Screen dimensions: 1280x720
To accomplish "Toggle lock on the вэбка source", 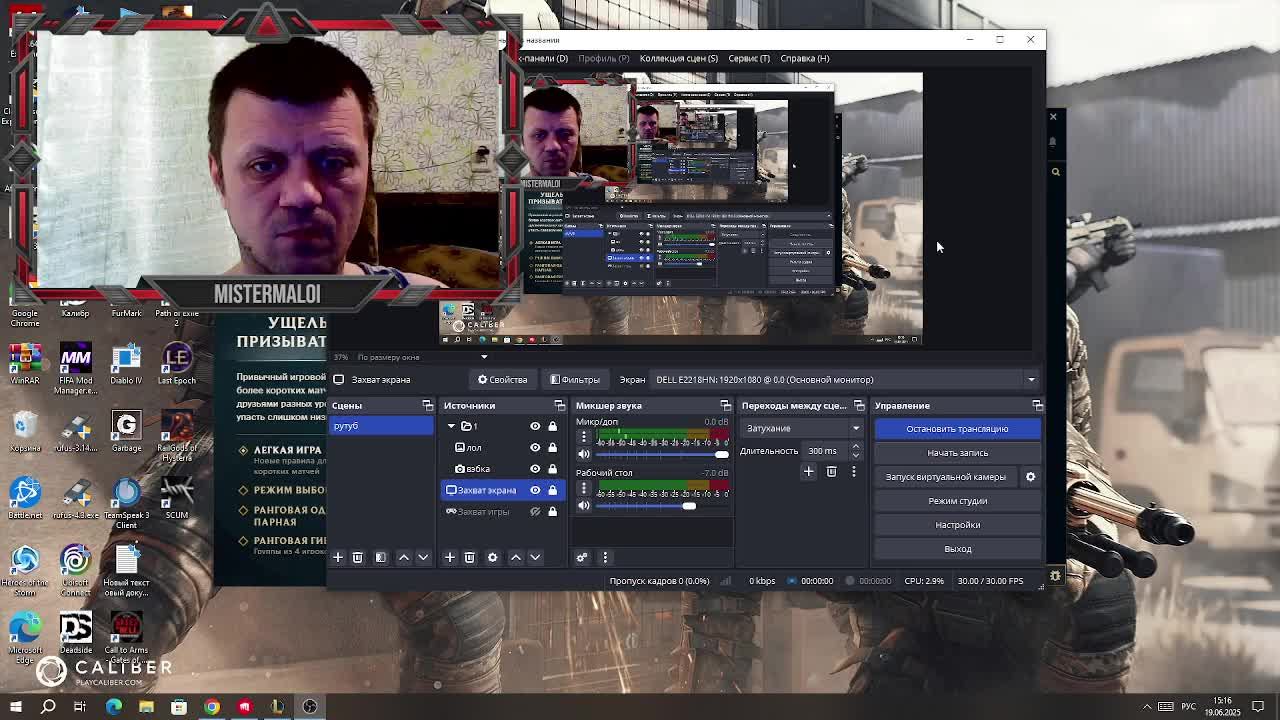I will 552,469.
